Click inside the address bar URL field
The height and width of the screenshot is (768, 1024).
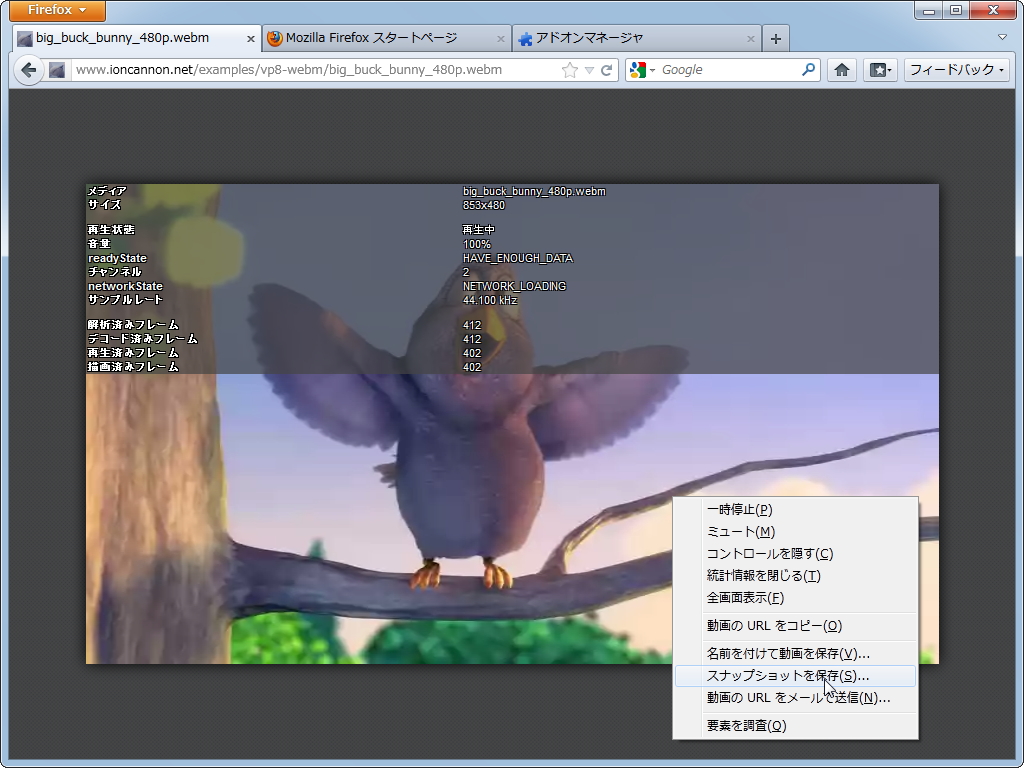[300, 70]
